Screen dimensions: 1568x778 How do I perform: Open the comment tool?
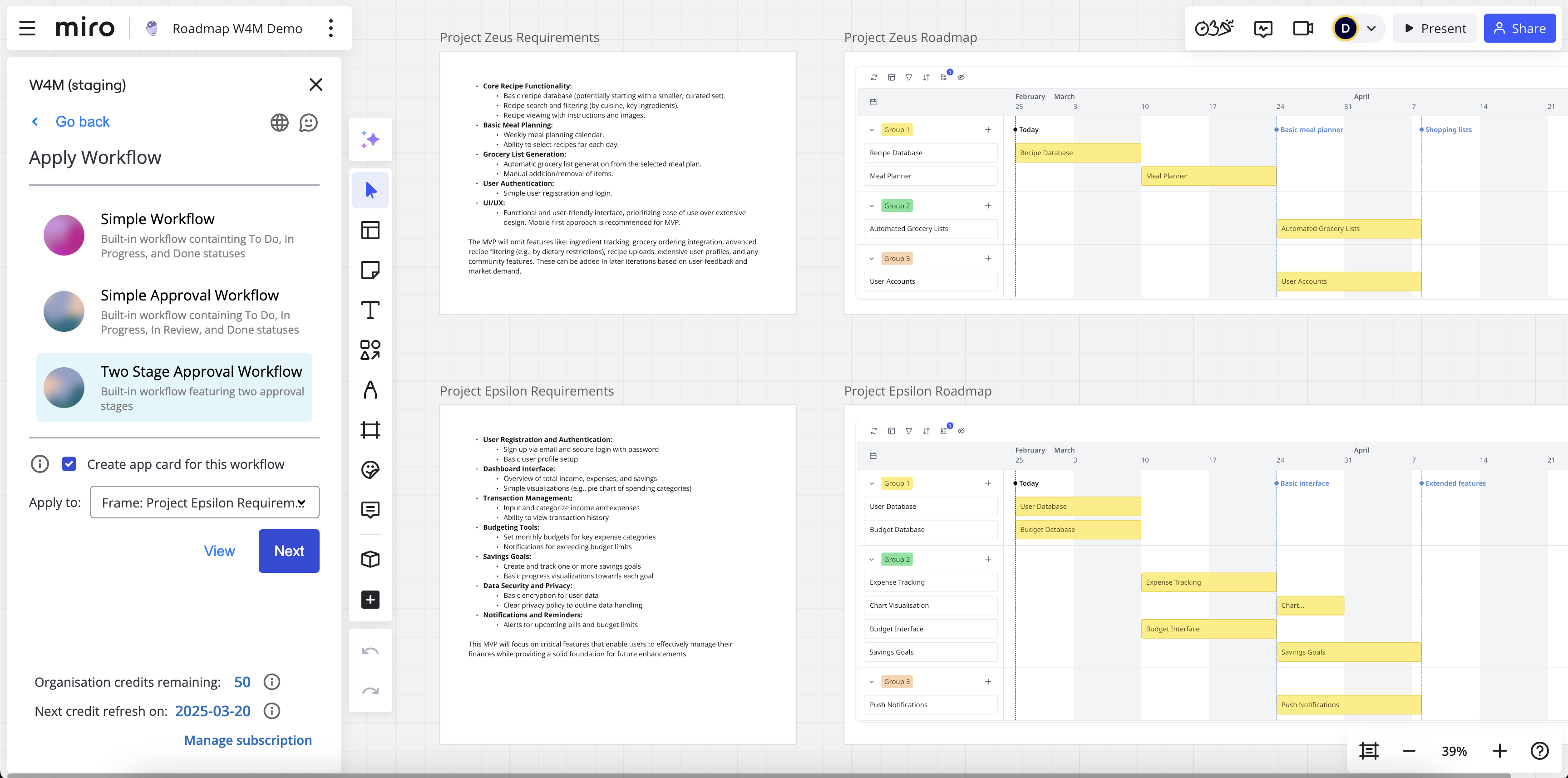tap(370, 510)
